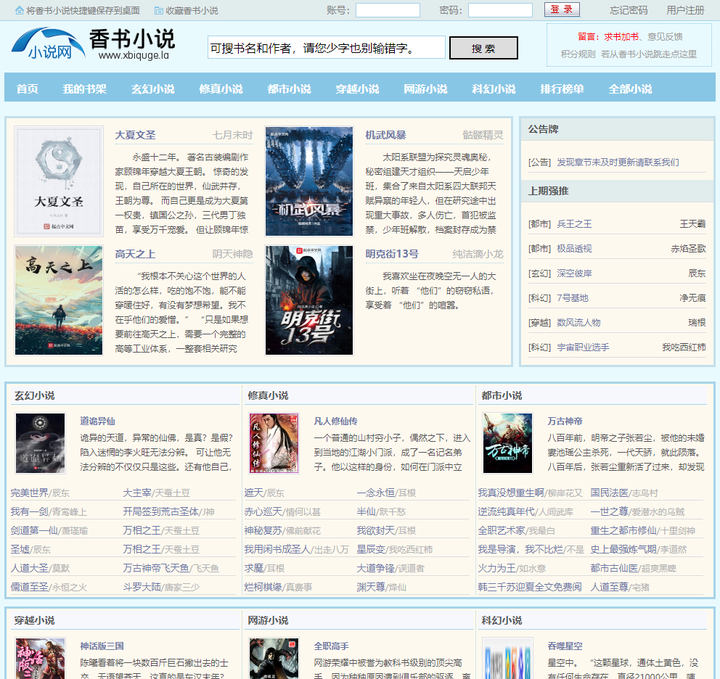
Task: Open the 万古神帝 cover thumbnail
Action: pos(507,443)
